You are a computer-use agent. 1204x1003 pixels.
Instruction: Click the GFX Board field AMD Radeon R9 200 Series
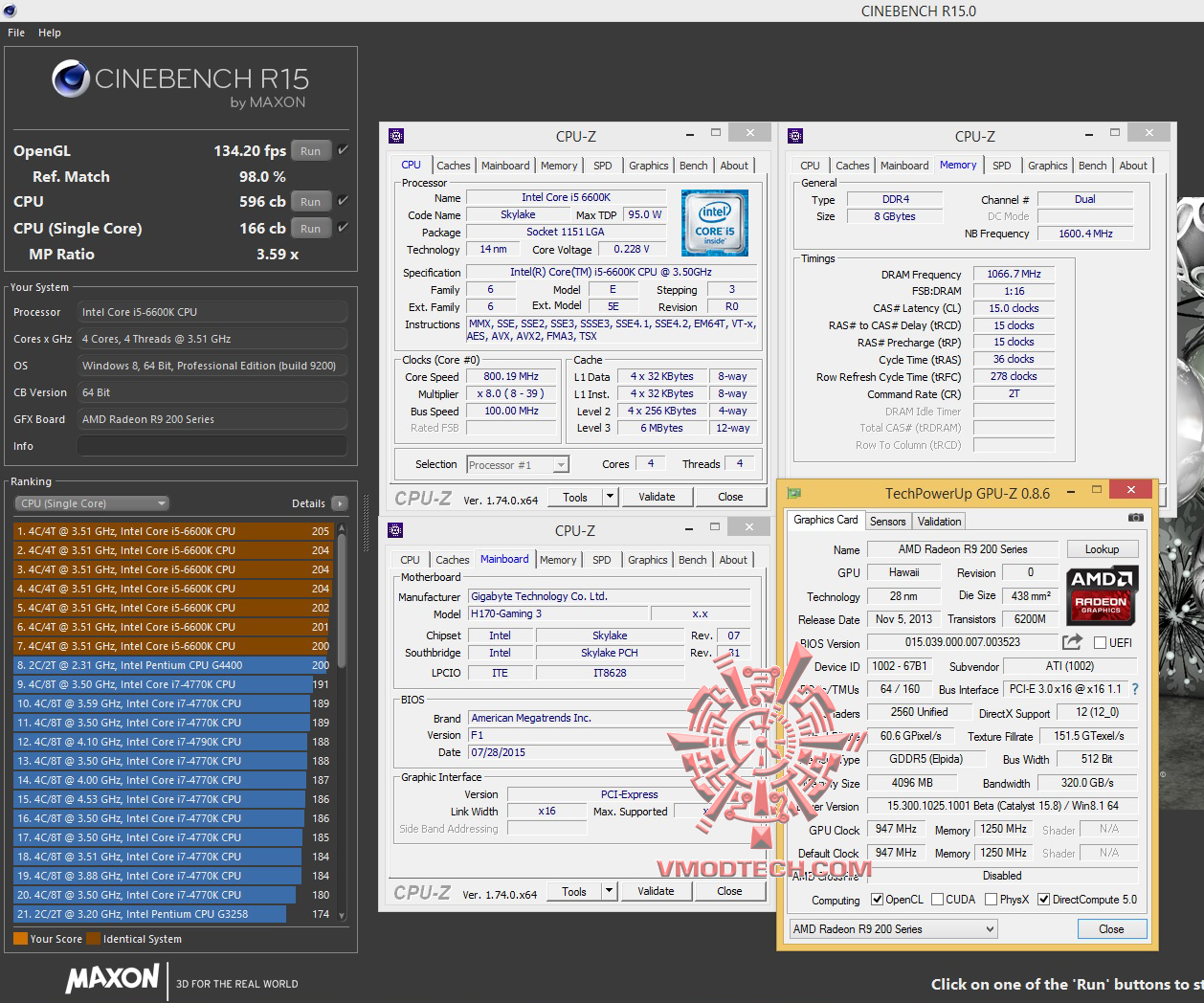coord(212,419)
